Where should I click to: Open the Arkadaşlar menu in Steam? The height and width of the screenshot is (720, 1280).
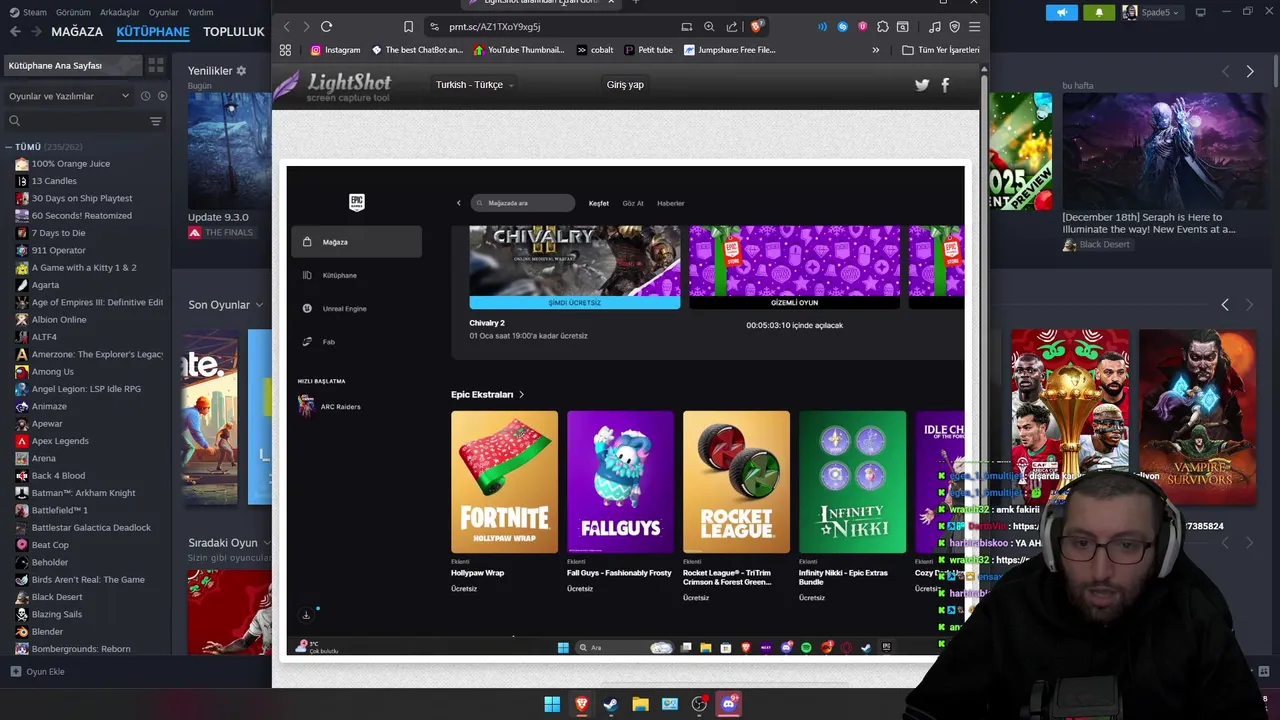[119, 12]
